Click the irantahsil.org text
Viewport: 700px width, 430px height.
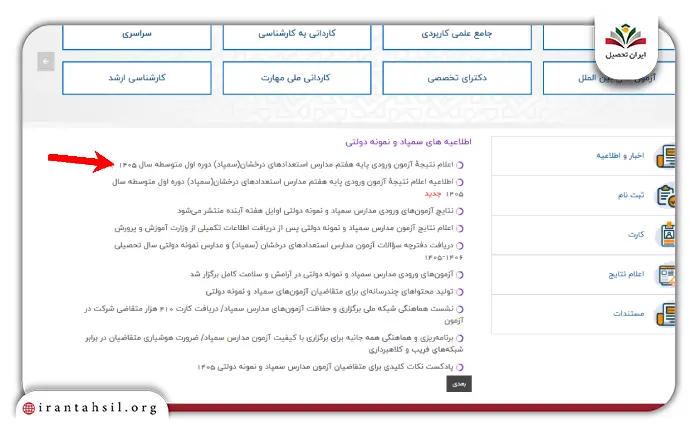98,408
